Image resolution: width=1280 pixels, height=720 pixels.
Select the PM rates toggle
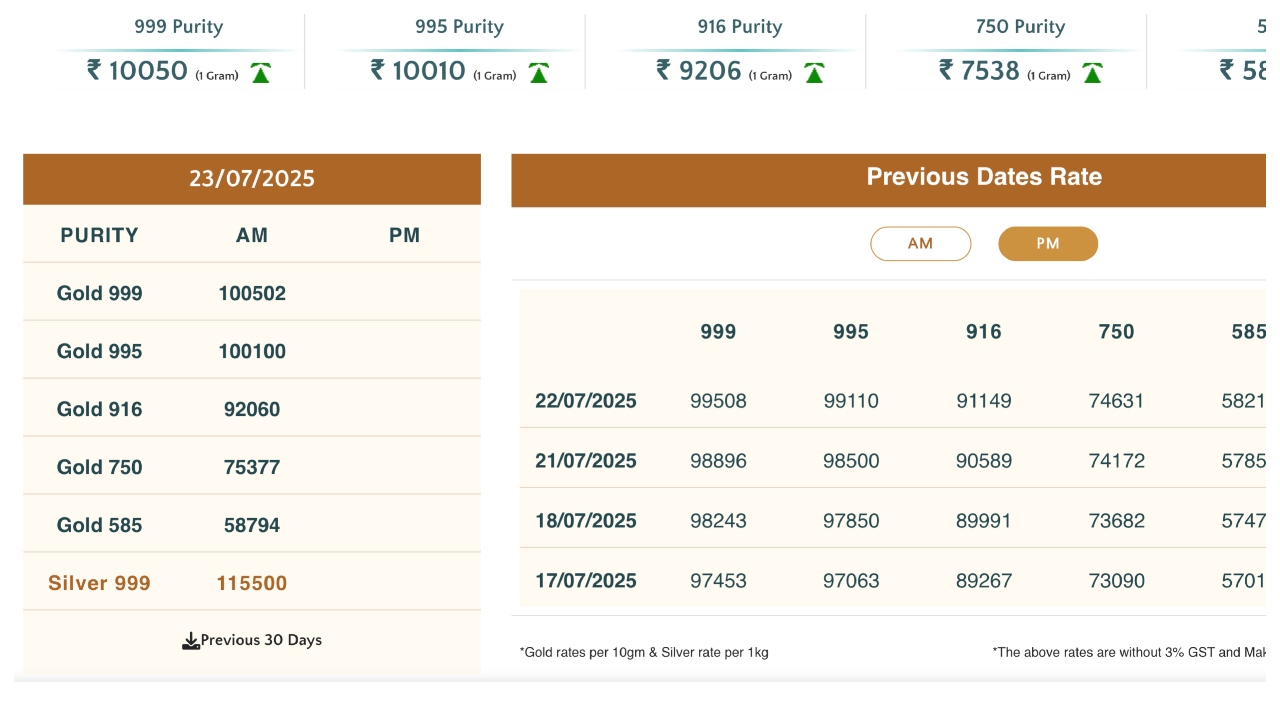(x=1048, y=244)
